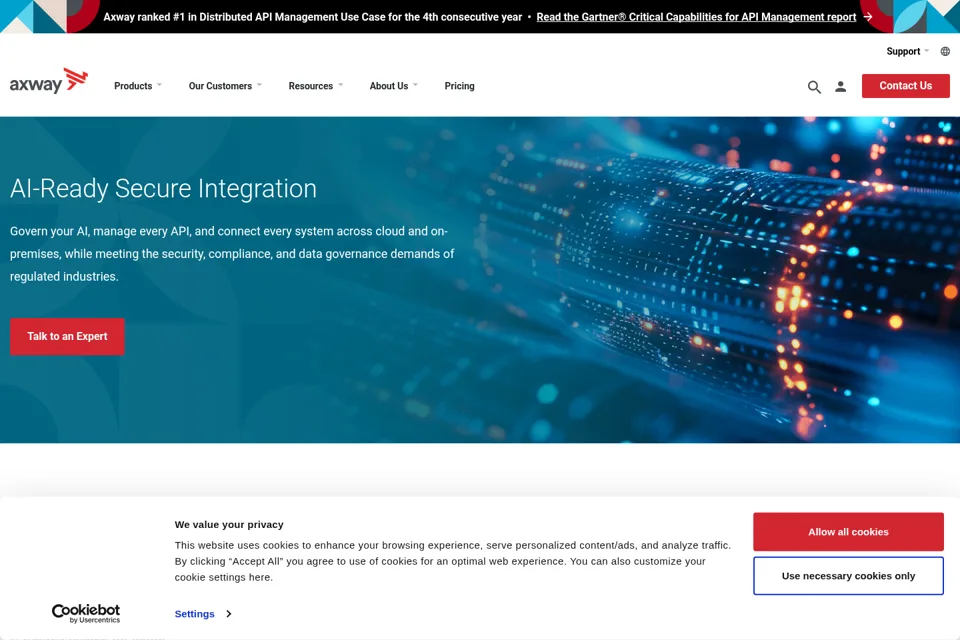
Task: Click the 'Axway ranked #1' banner text
Action: coord(312,17)
